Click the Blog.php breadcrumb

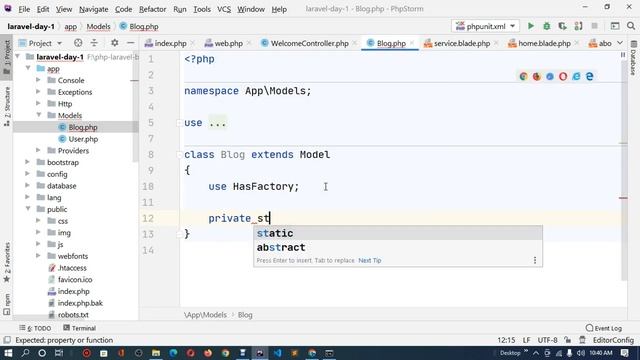[x=139, y=27]
